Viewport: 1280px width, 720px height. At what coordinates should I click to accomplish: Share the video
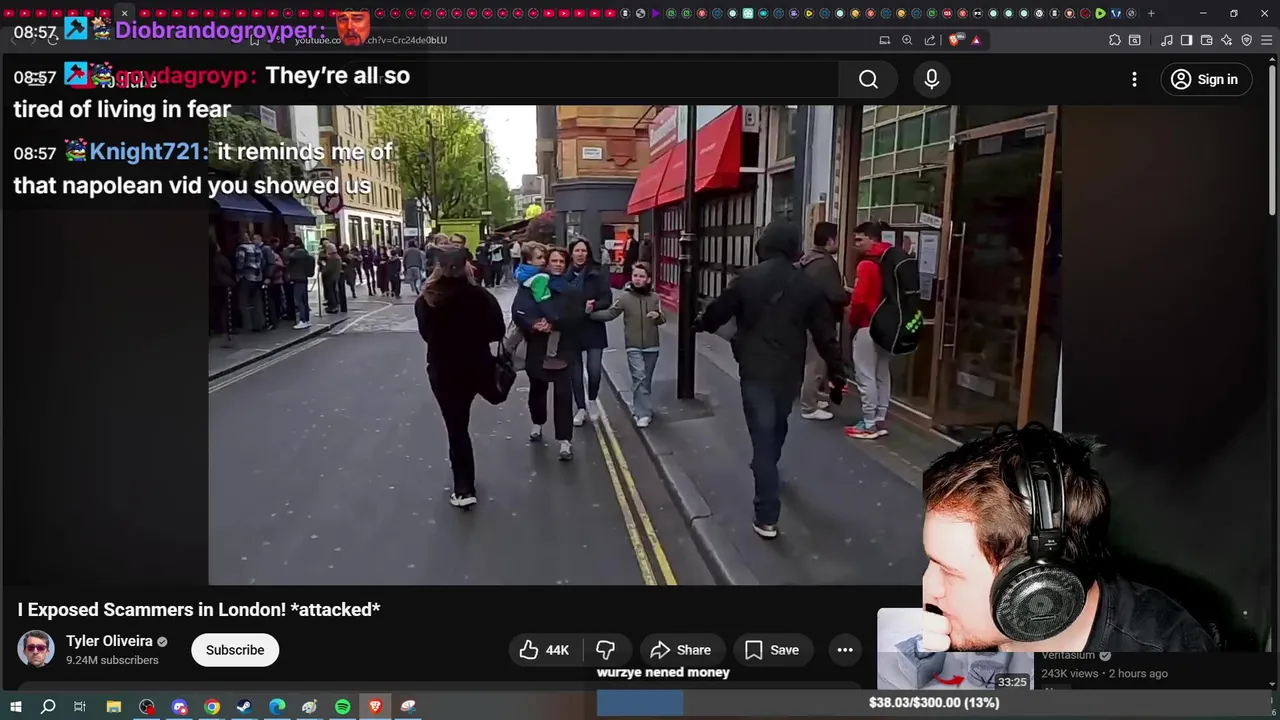pyautogui.click(x=680, y=650)
